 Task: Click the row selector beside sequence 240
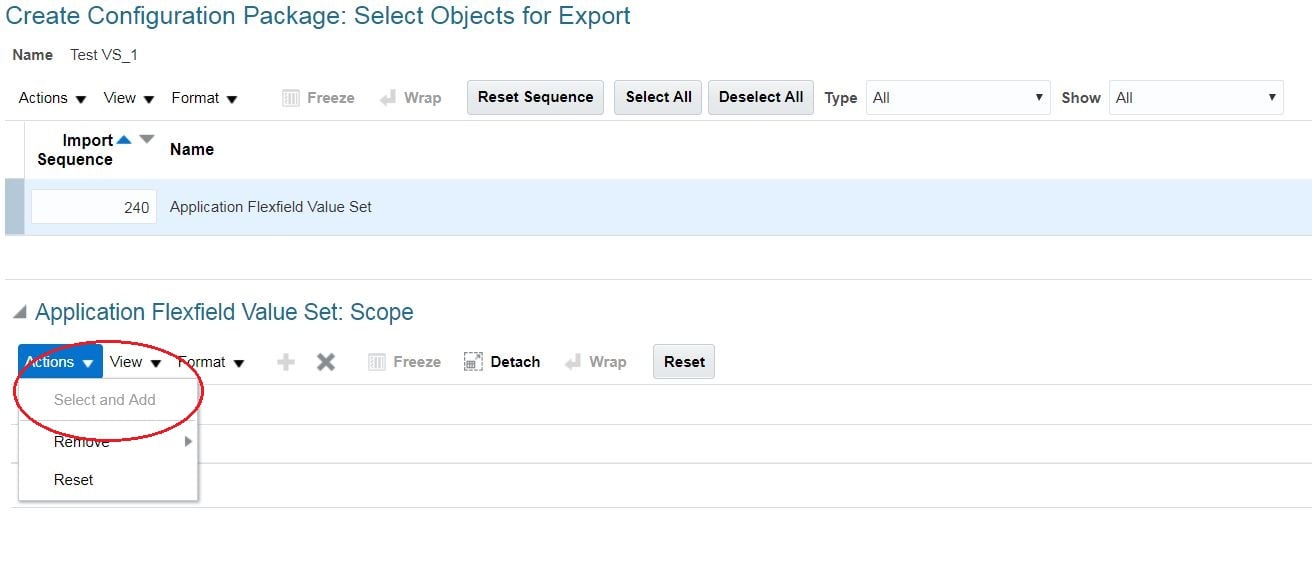point(14,207)
